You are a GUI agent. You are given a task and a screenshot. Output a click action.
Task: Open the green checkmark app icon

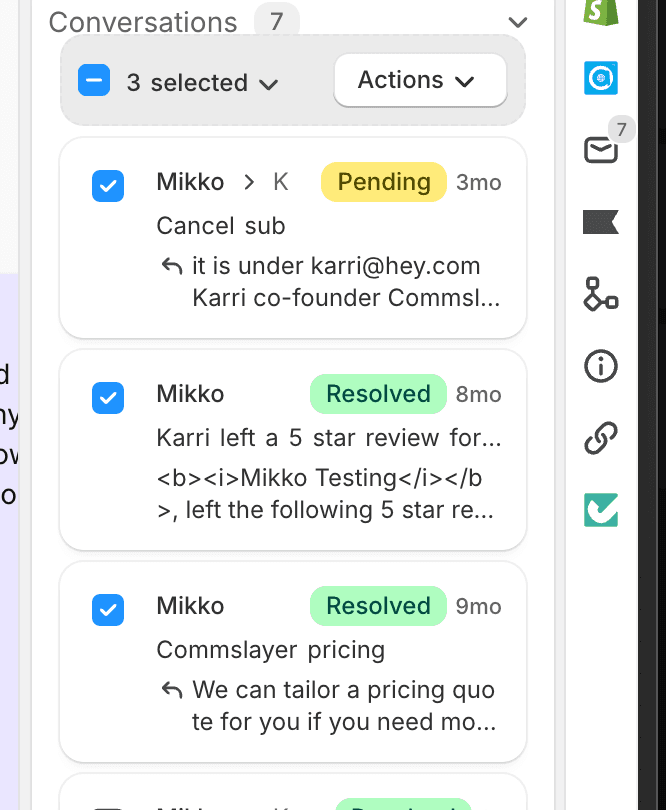[x=600, y=509]
